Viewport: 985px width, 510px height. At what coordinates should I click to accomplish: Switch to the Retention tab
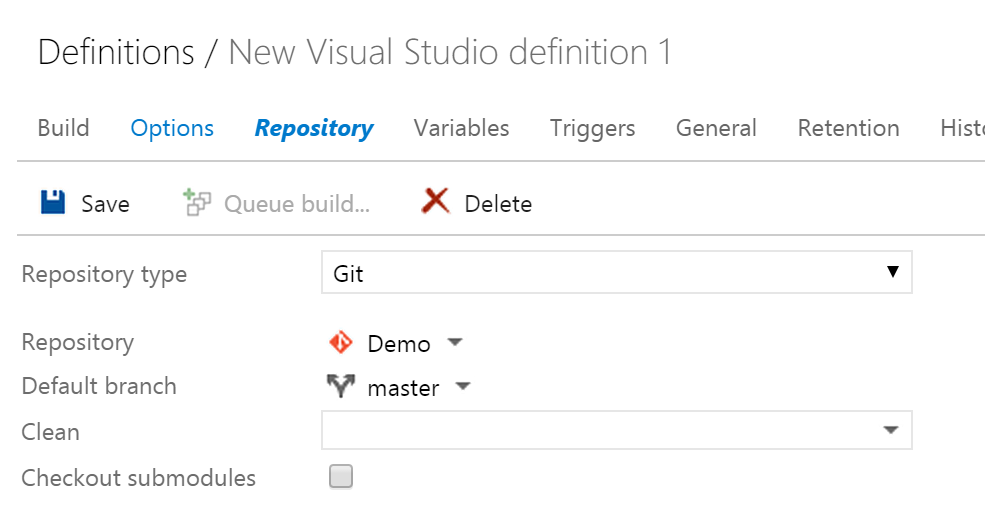848,128
